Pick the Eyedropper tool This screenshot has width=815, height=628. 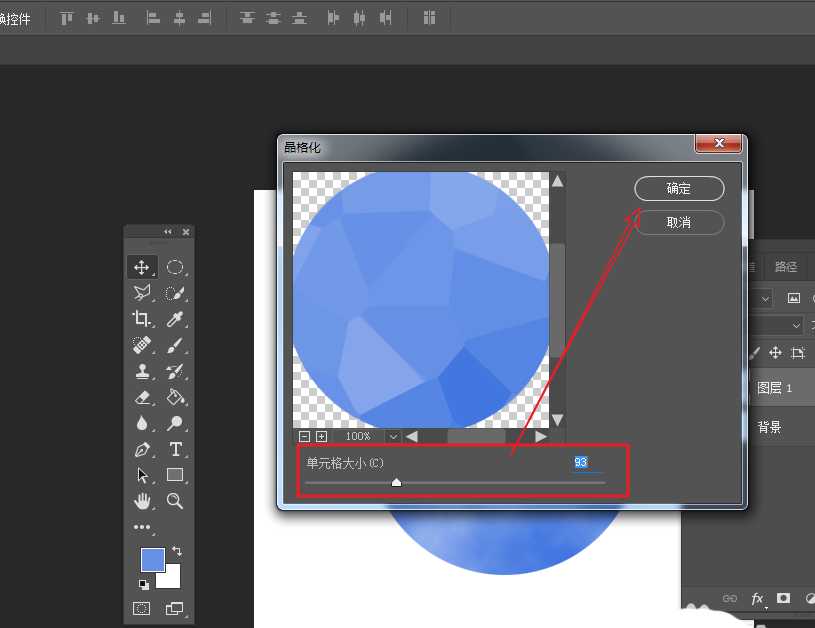coord(175,319)
